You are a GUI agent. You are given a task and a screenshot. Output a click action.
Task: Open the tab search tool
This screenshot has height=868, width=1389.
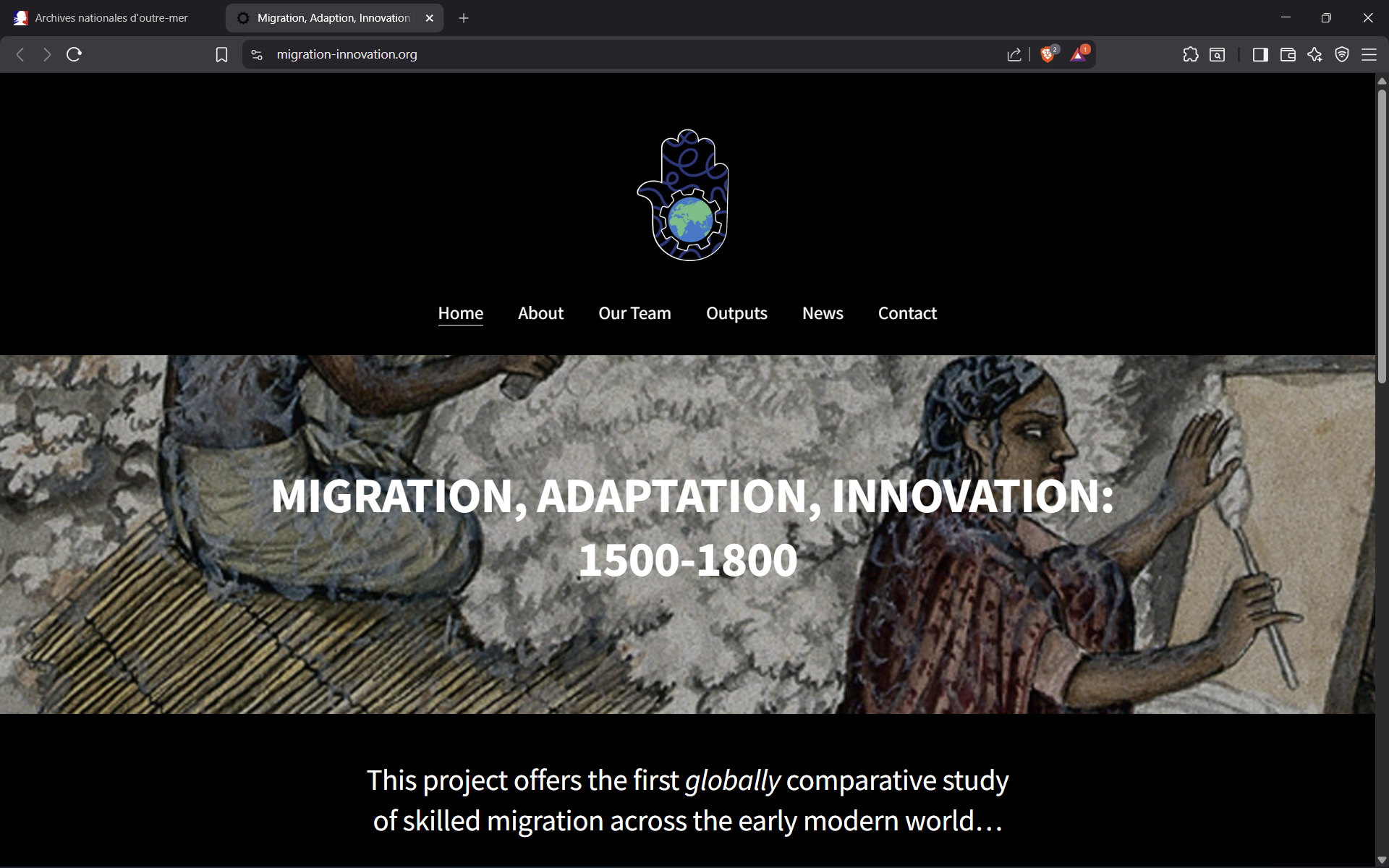point(1218,54)
